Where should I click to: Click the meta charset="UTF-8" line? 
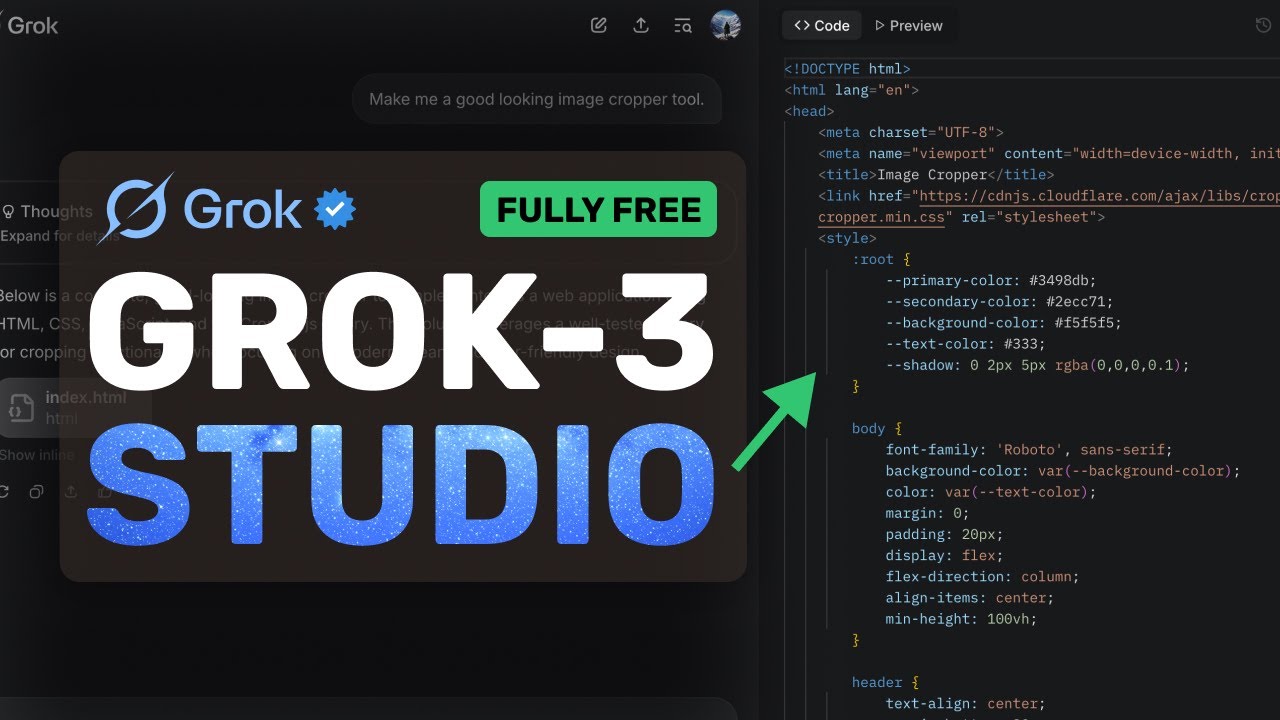(x=910, y=132)
